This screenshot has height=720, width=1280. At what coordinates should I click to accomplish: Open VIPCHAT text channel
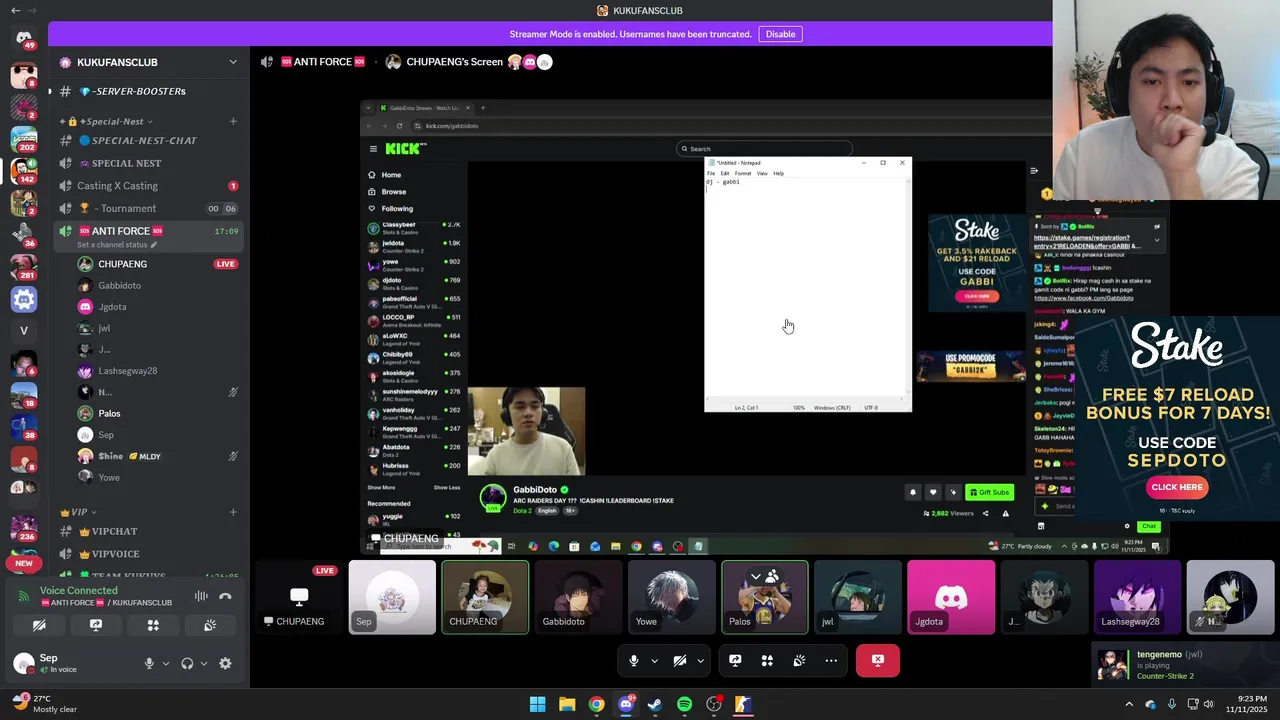tap(150, 531)
